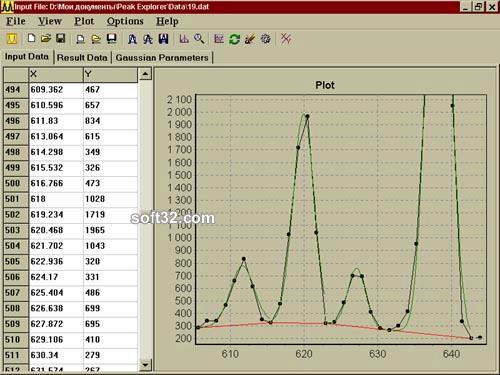The height and width of the screenshot is (375, 500).
Task: Select row header 498
Action: tap(16, 152)
